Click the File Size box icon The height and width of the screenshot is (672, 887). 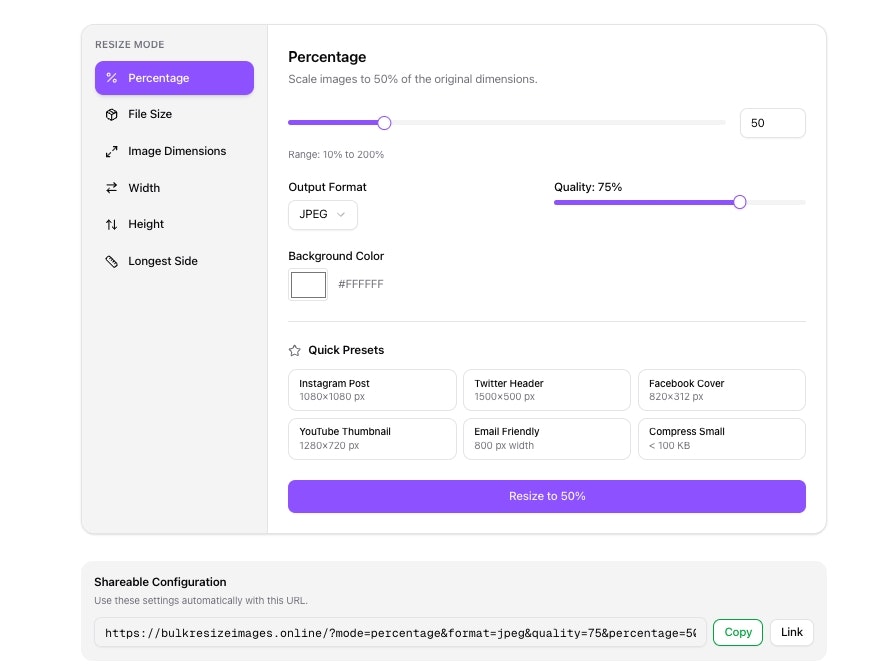(x=112, y=115)
